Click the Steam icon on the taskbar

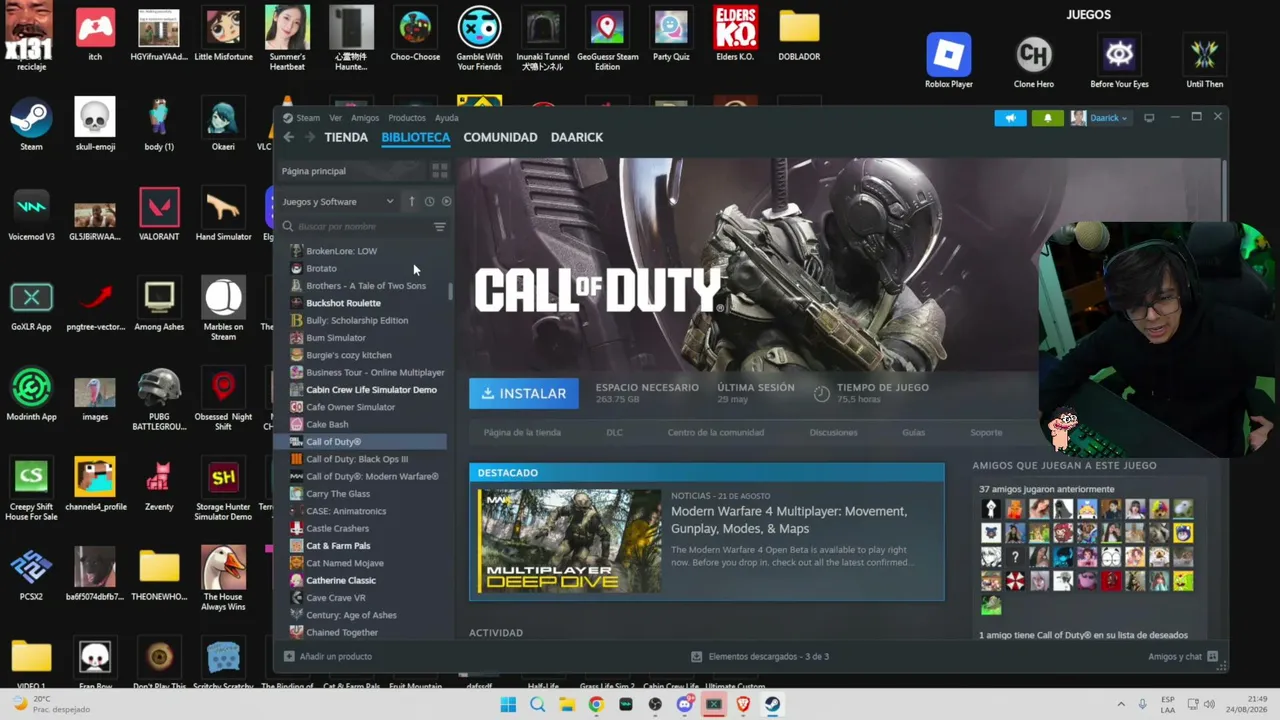773,704
